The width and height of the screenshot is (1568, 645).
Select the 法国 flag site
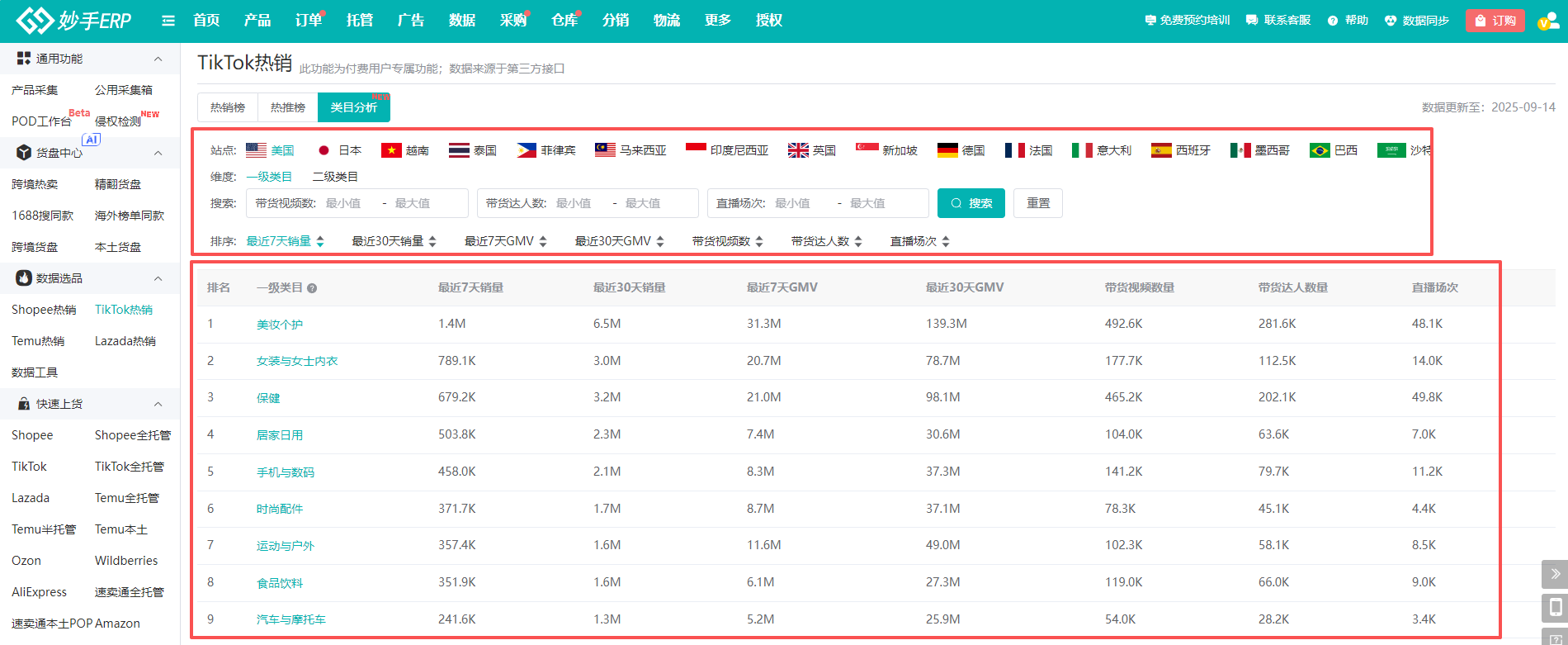click(x=1029, y=150)
